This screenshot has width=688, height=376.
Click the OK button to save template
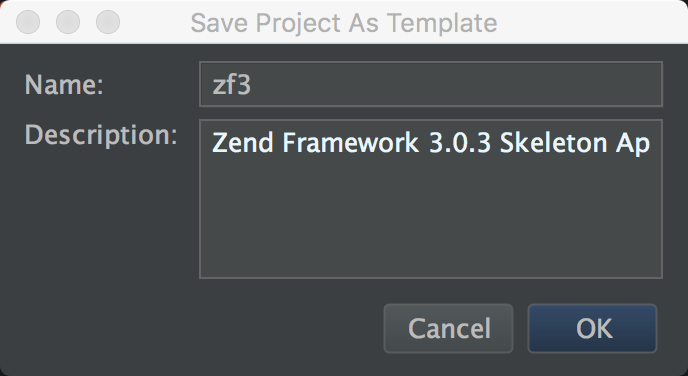[x=592, y=328]
